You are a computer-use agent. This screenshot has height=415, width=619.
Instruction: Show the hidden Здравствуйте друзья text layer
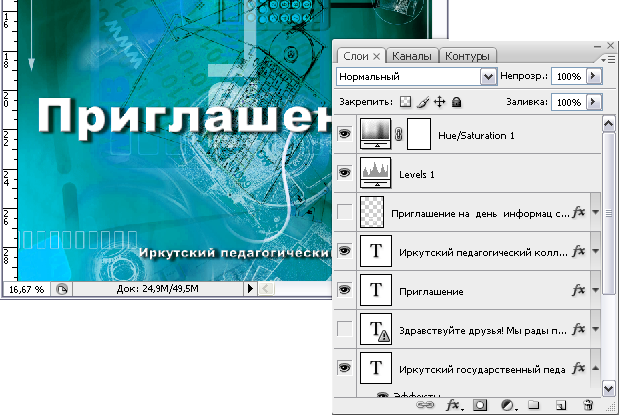tap(345, 329)
